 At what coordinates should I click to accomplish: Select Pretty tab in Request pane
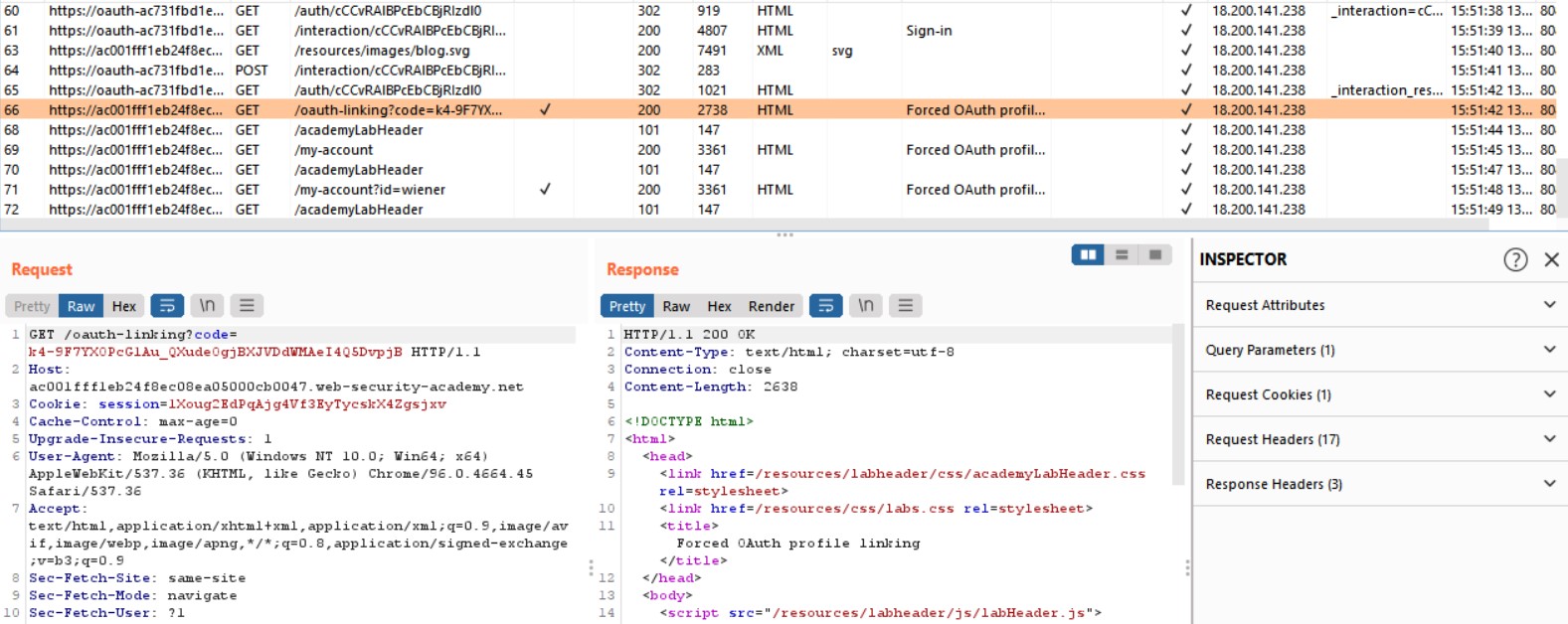32,306
